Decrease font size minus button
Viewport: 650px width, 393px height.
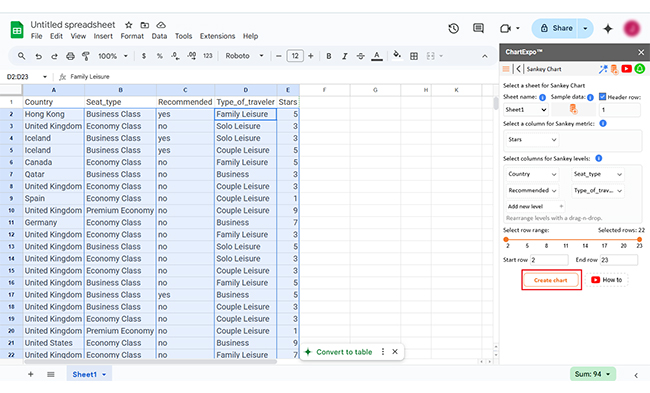click(x=279, y=56)
